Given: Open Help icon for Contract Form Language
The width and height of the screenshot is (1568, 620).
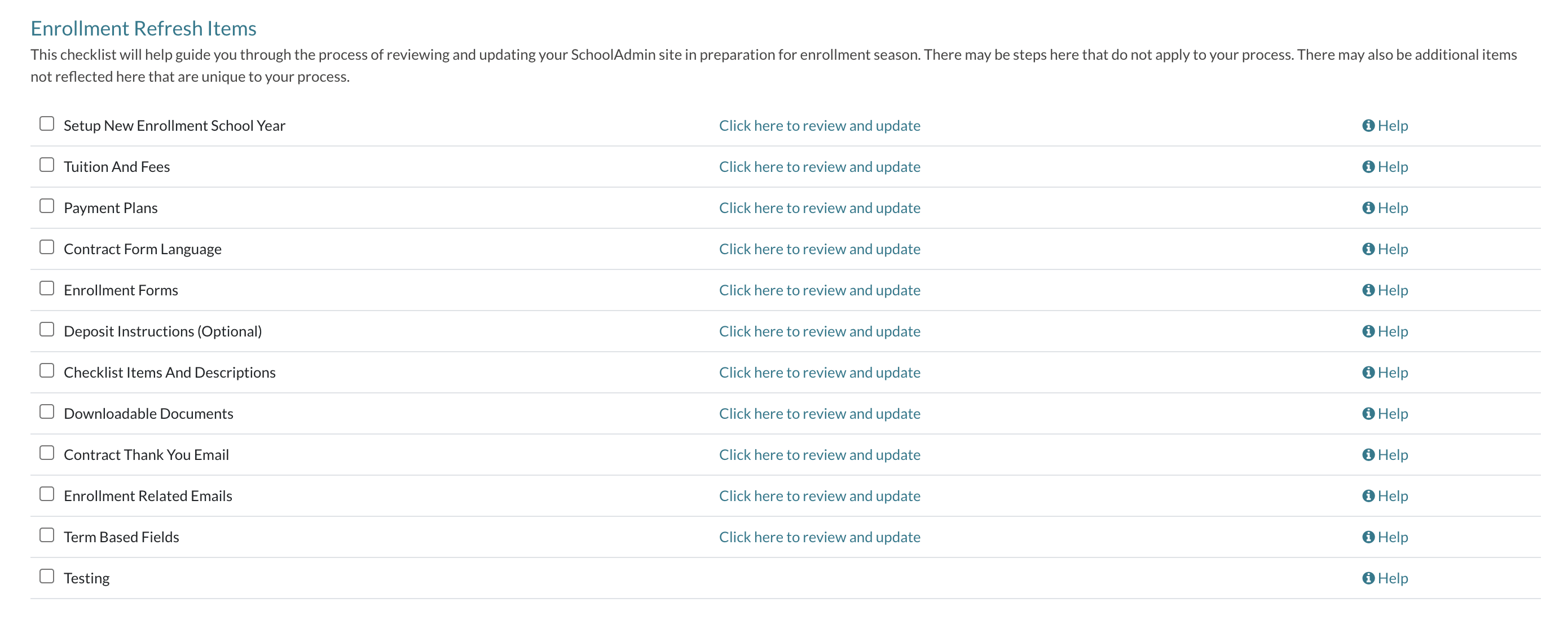Looking at the screenshot, I should click(x=1368, y=249).
